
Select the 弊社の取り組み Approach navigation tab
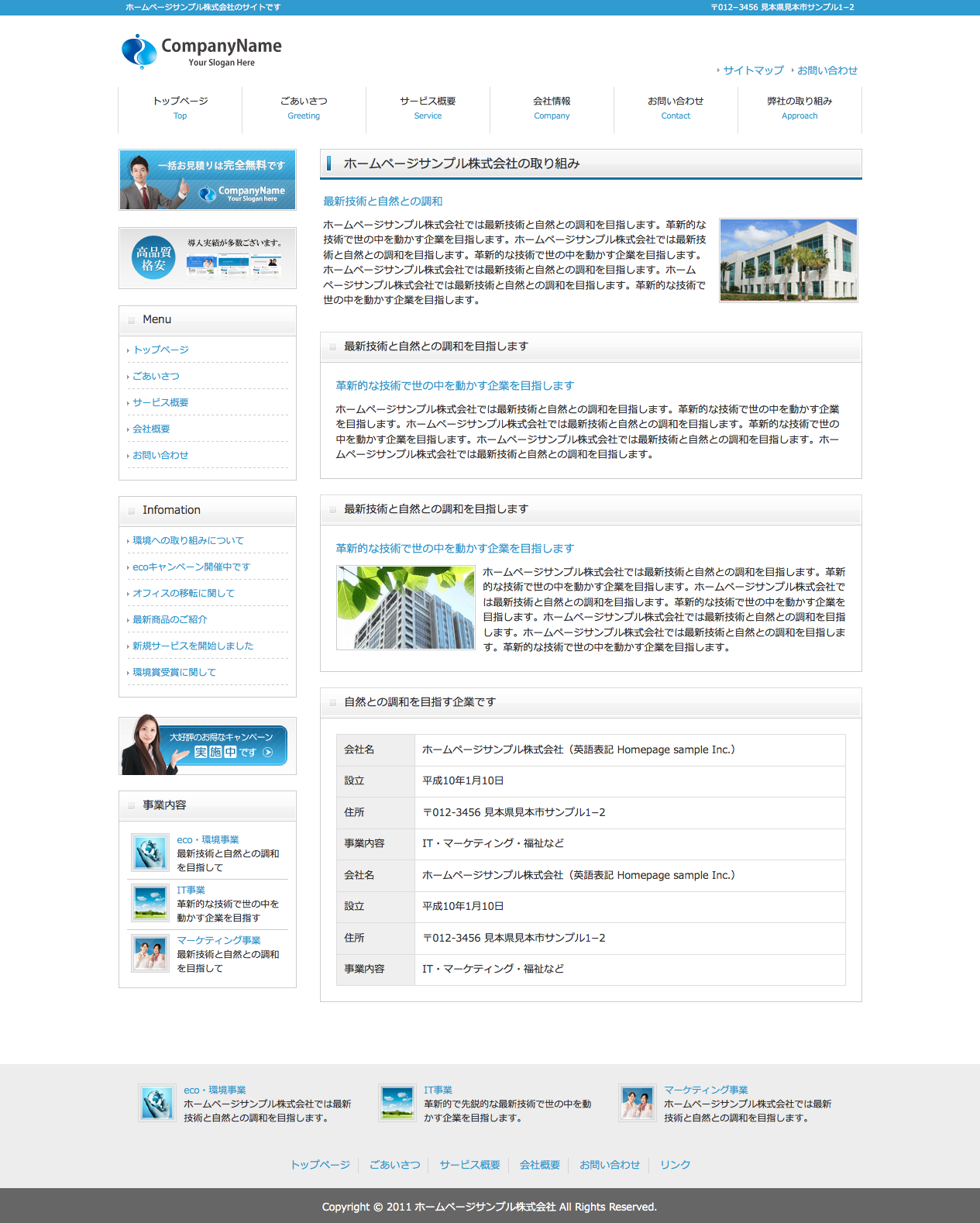coord(799,108)
